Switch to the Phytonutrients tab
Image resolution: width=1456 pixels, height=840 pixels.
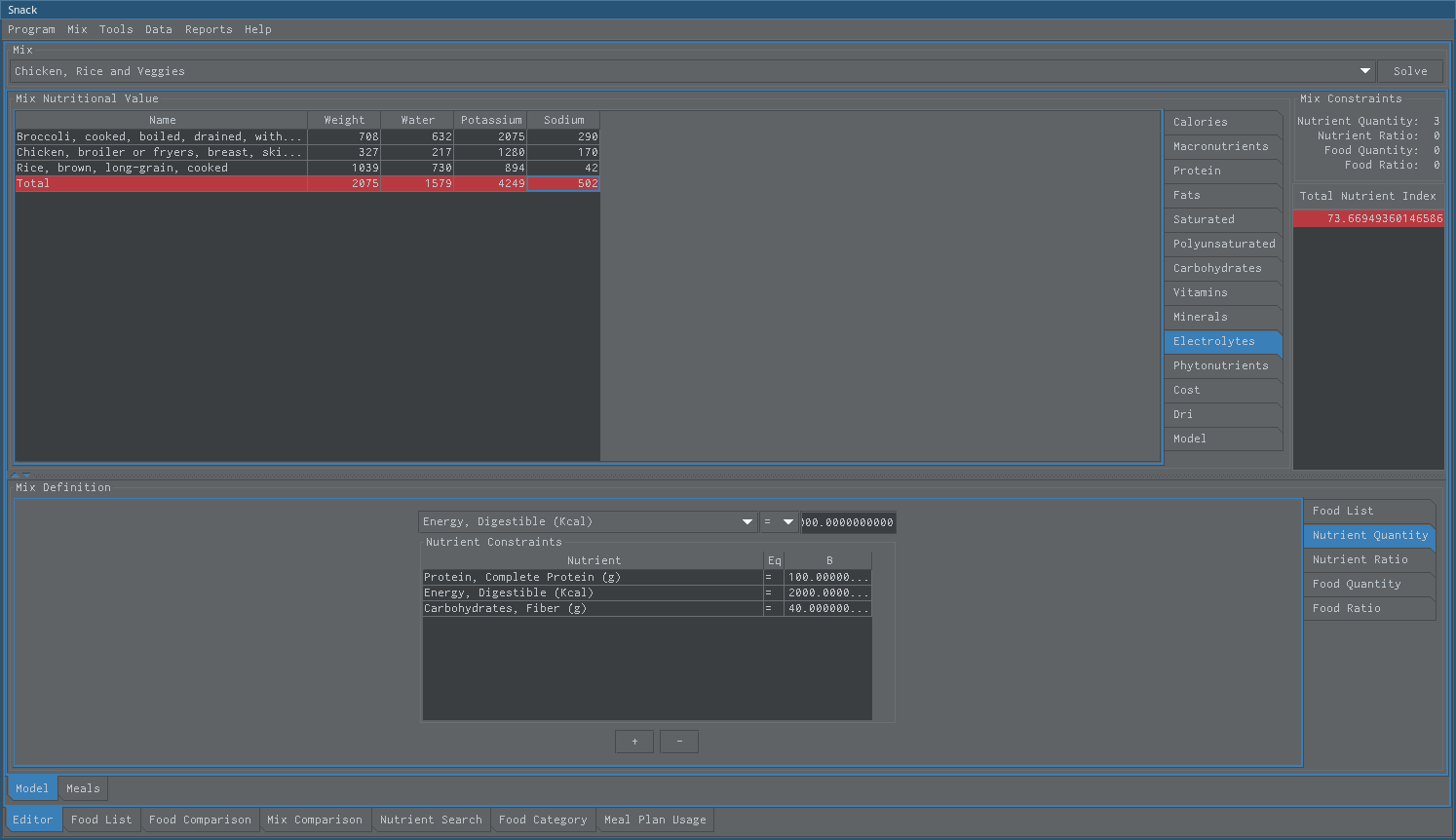tap(1223, 365)
